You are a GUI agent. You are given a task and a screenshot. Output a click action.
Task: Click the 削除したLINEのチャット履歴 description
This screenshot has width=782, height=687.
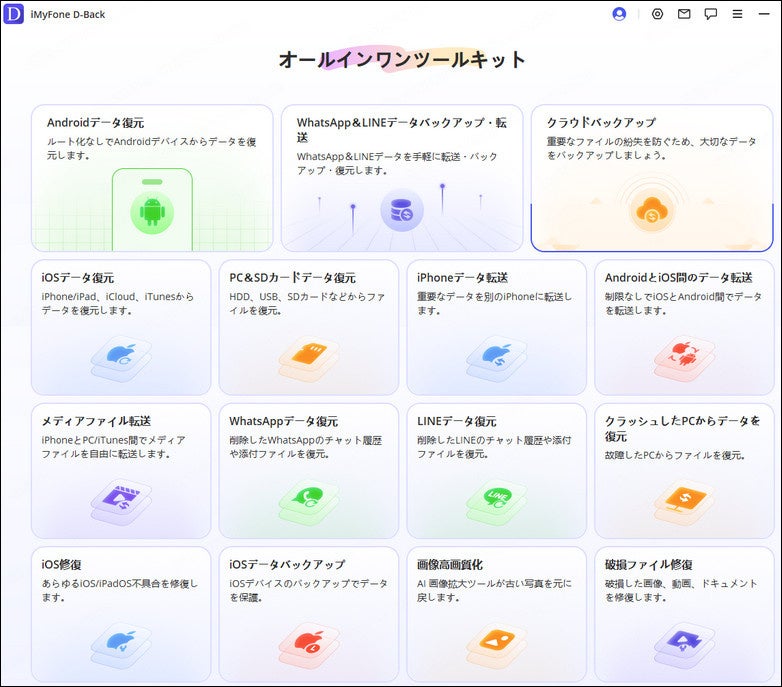494,447
